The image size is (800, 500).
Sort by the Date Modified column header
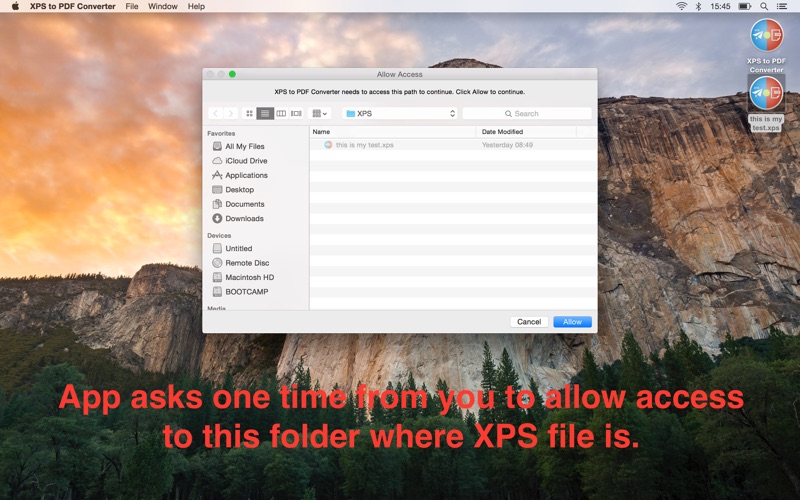pyautogui.click(x=526, y=132)
